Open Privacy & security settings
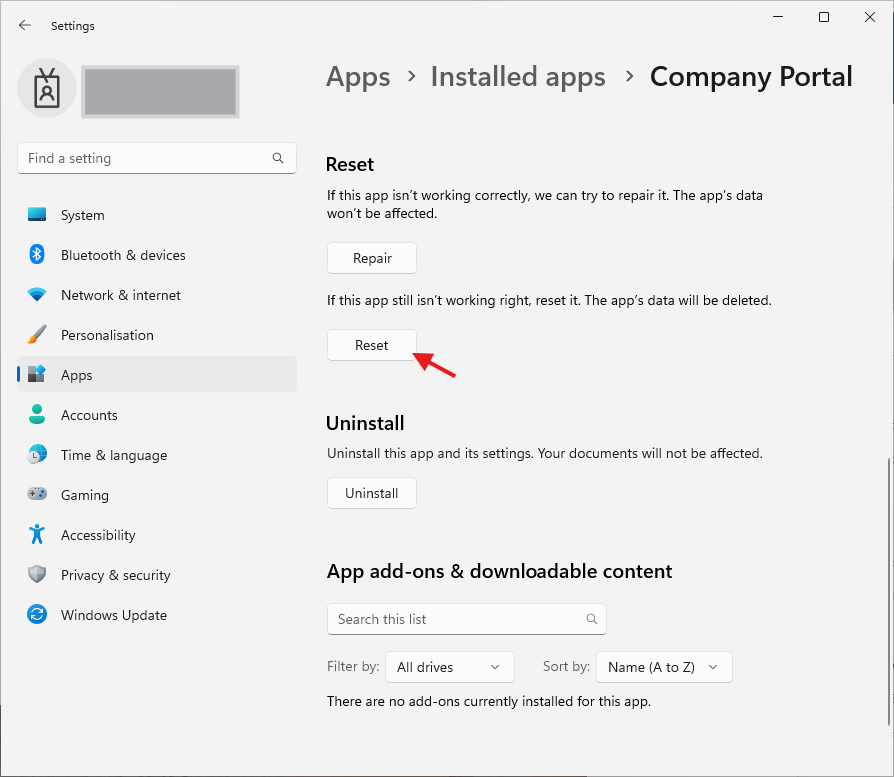 pyautogui.click(x=115, y=575)
